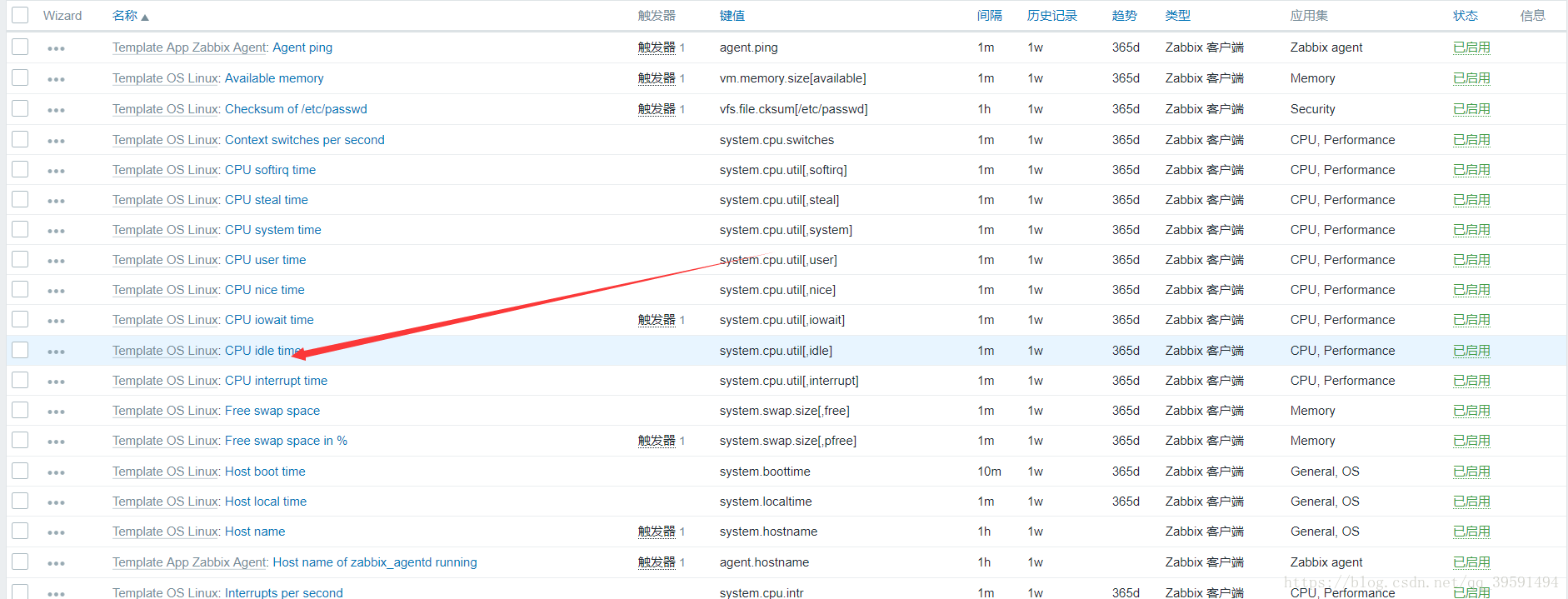Open wizard menu for Agent ping item
Viewport: 1568px width, 599px height.
(56, 48)
